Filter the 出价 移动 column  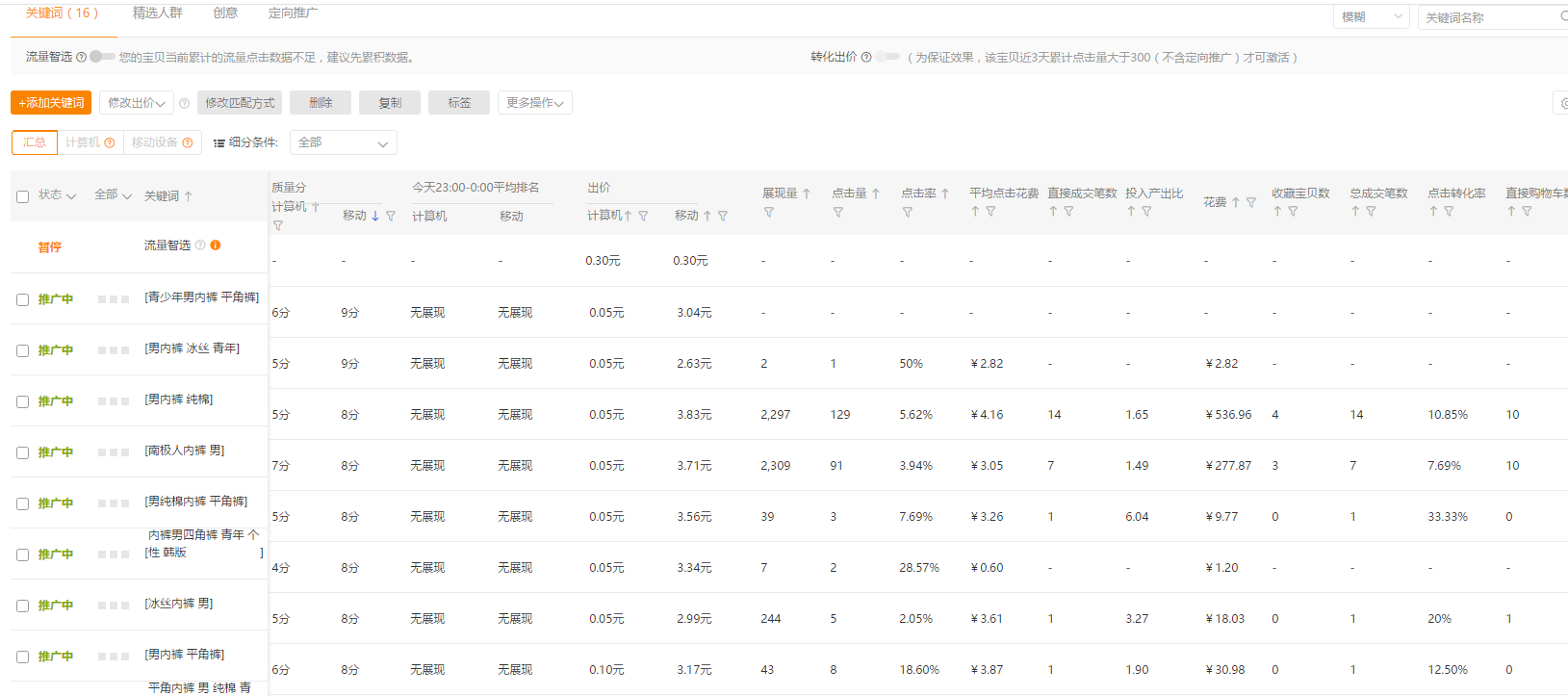coord(723,217)
